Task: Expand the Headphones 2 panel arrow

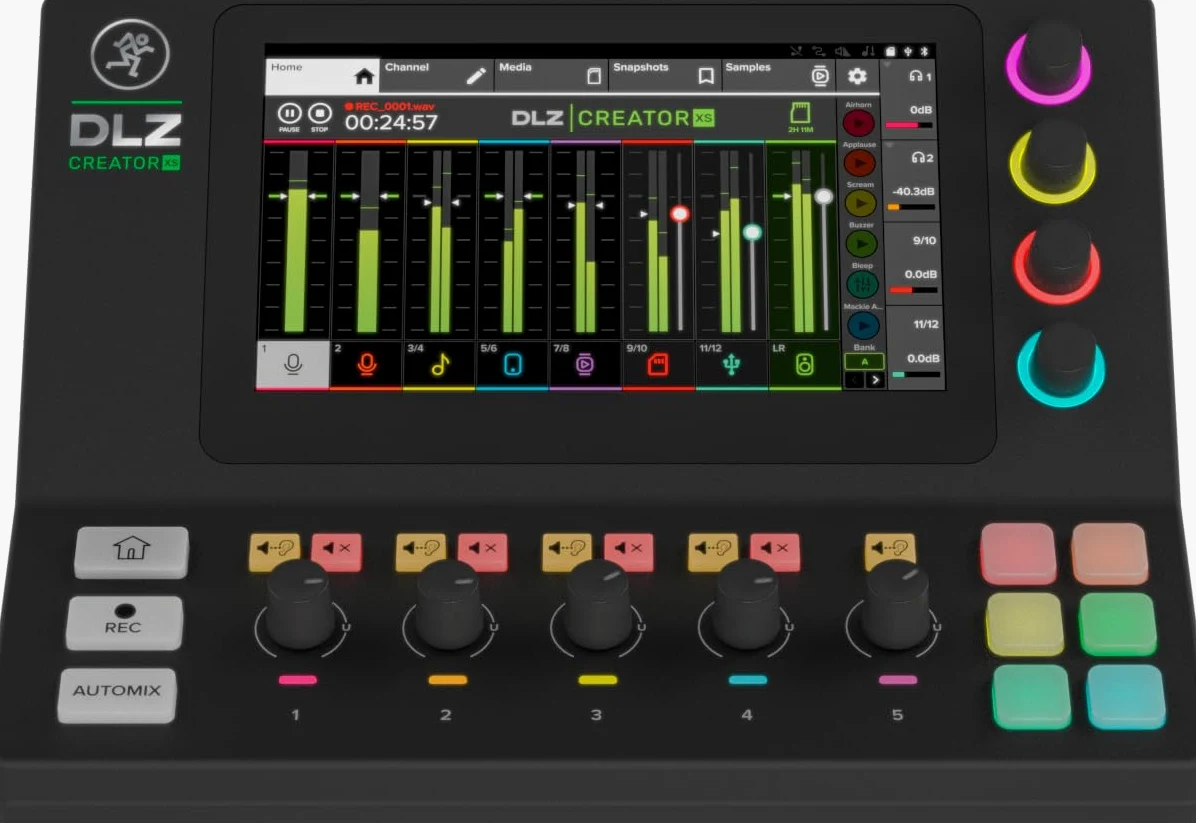Action: click(889, 145)
